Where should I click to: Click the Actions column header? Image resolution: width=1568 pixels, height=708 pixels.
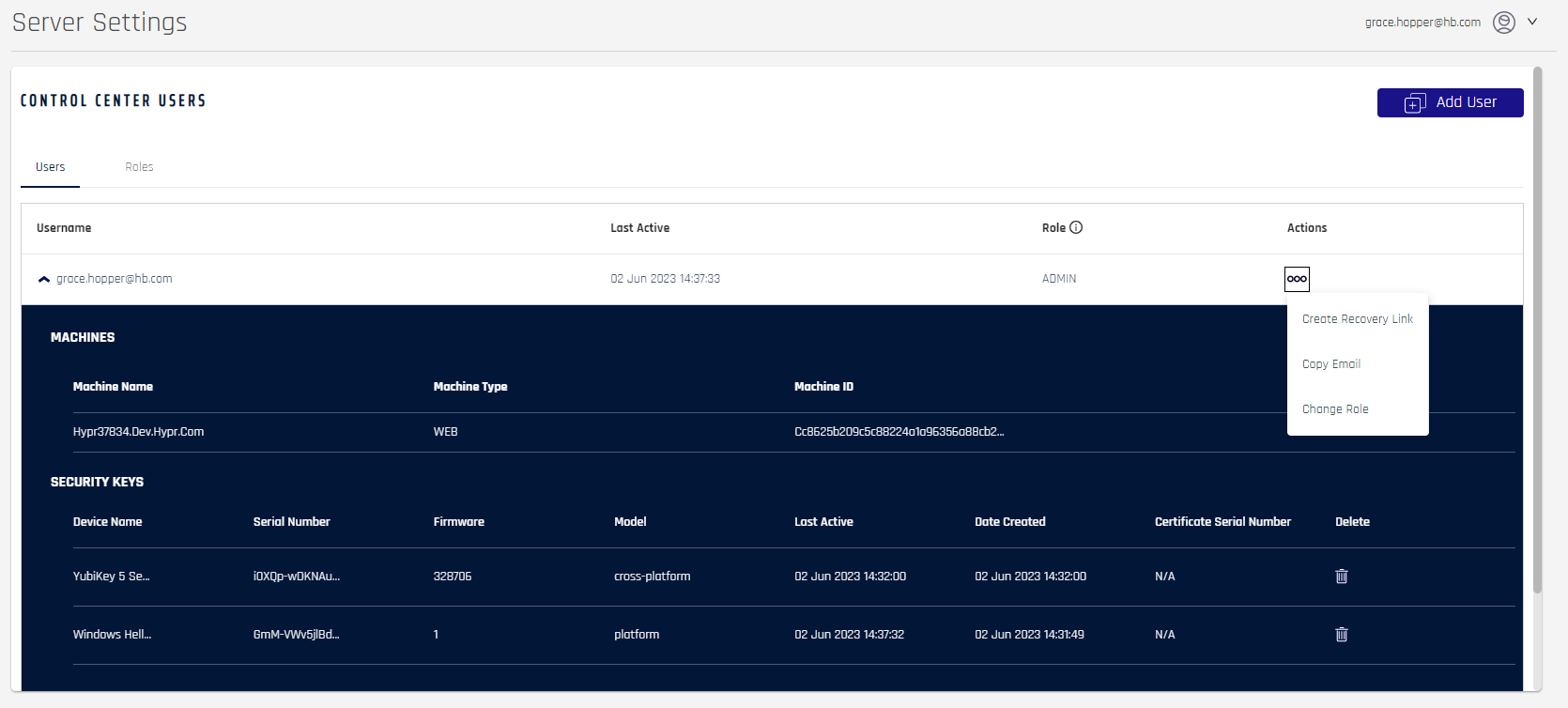tap(1307, 228)
